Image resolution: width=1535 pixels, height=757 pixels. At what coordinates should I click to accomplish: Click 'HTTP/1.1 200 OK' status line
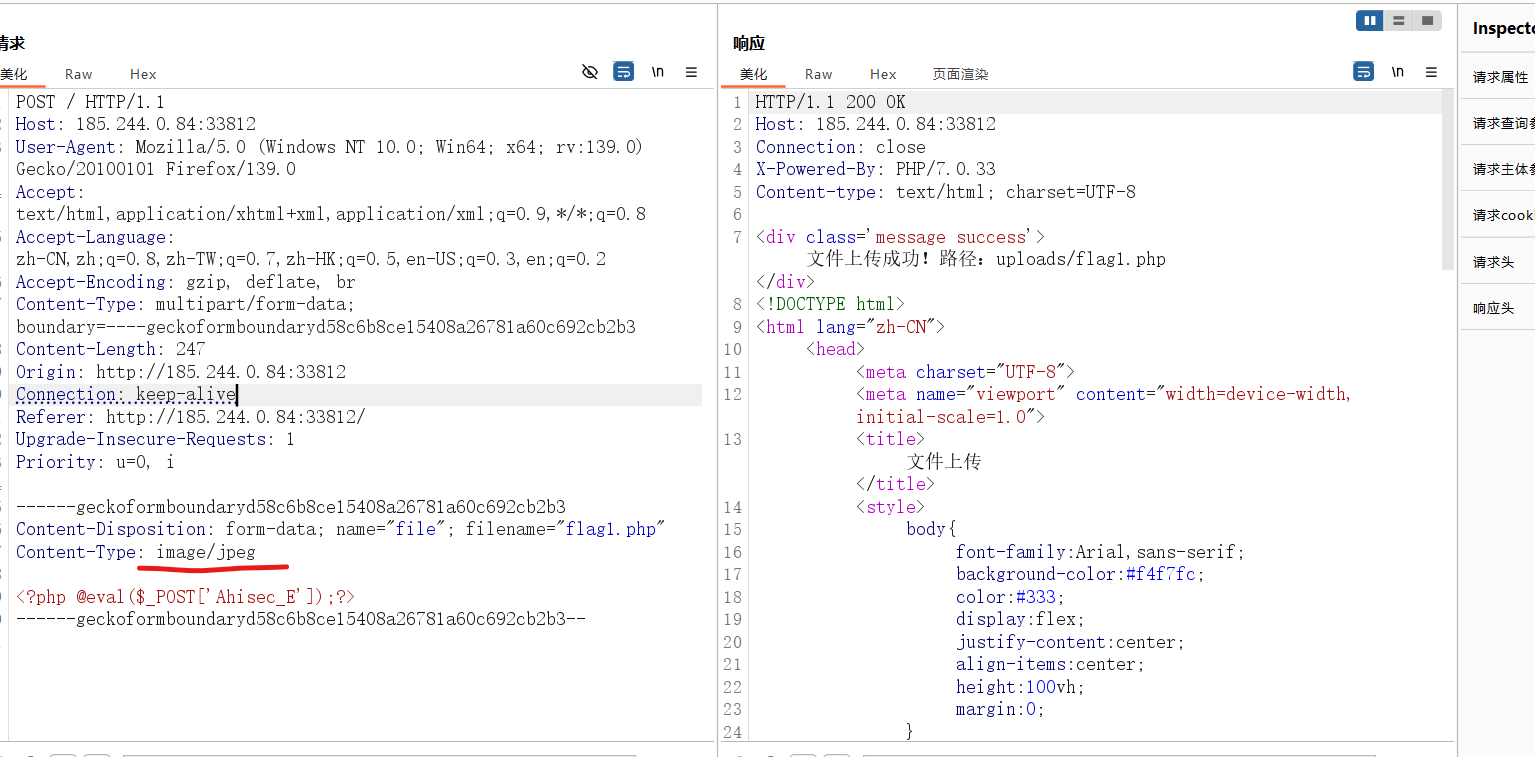830,102
